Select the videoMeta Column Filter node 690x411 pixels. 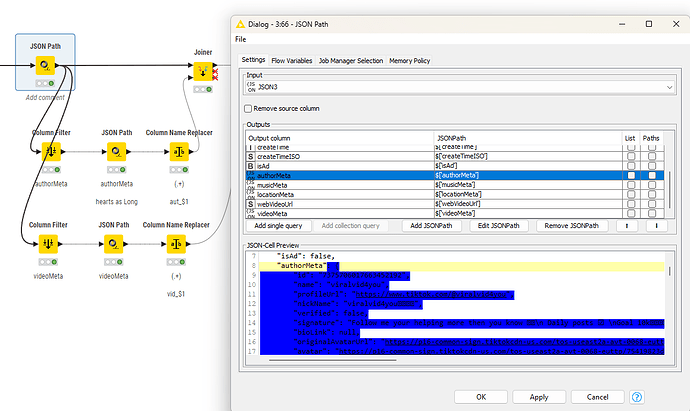click(48, 244)
